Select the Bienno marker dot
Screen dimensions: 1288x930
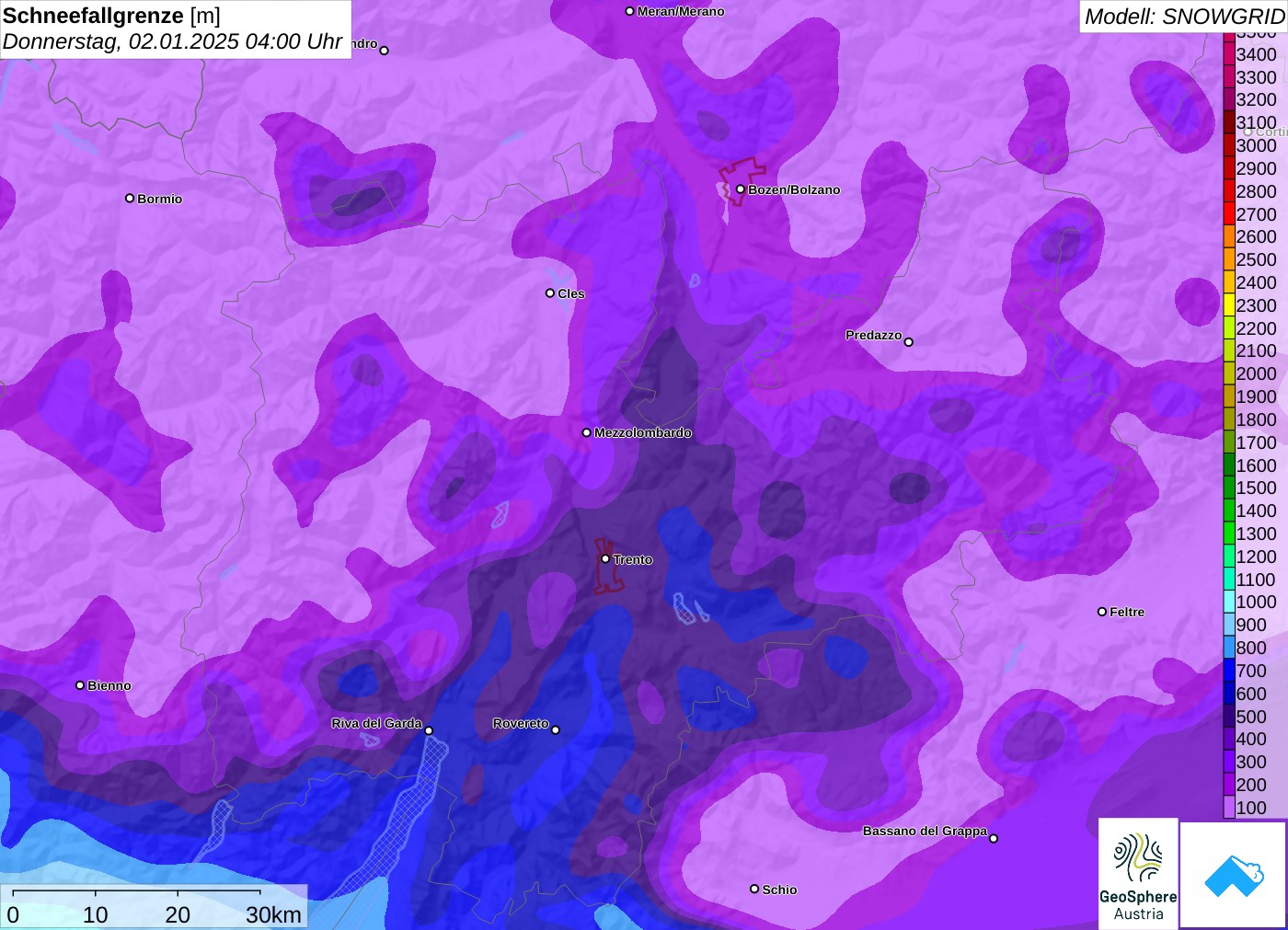pyautogui.click(x=80, y=685)
